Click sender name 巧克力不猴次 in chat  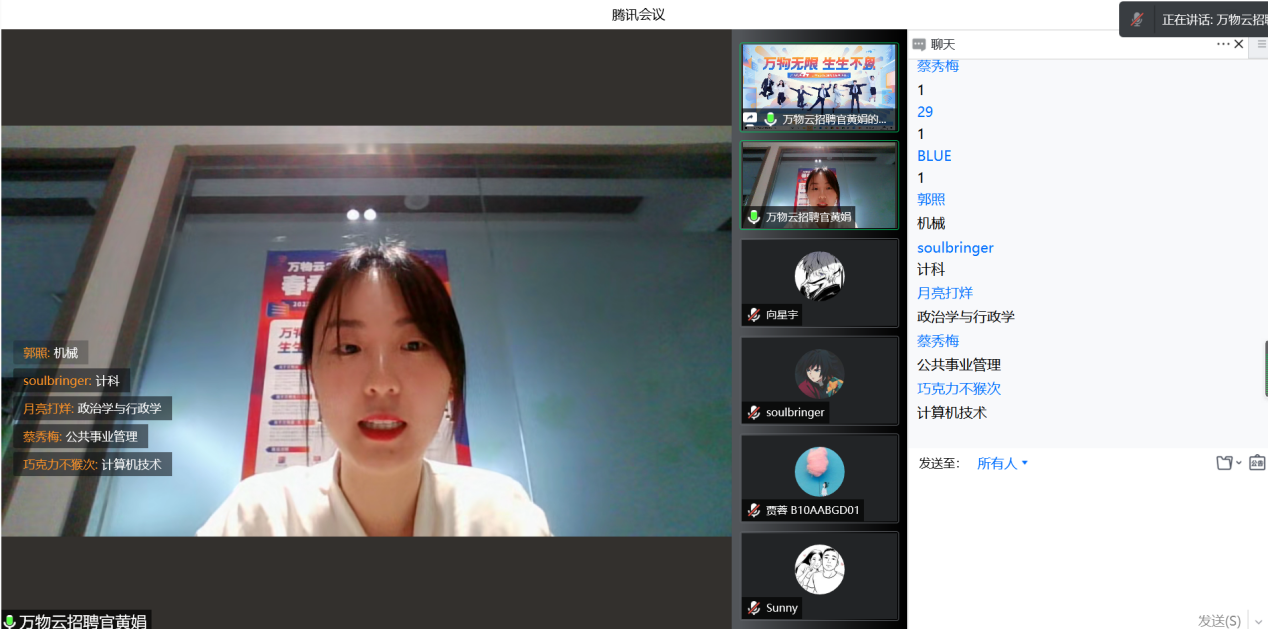point(958,389)
